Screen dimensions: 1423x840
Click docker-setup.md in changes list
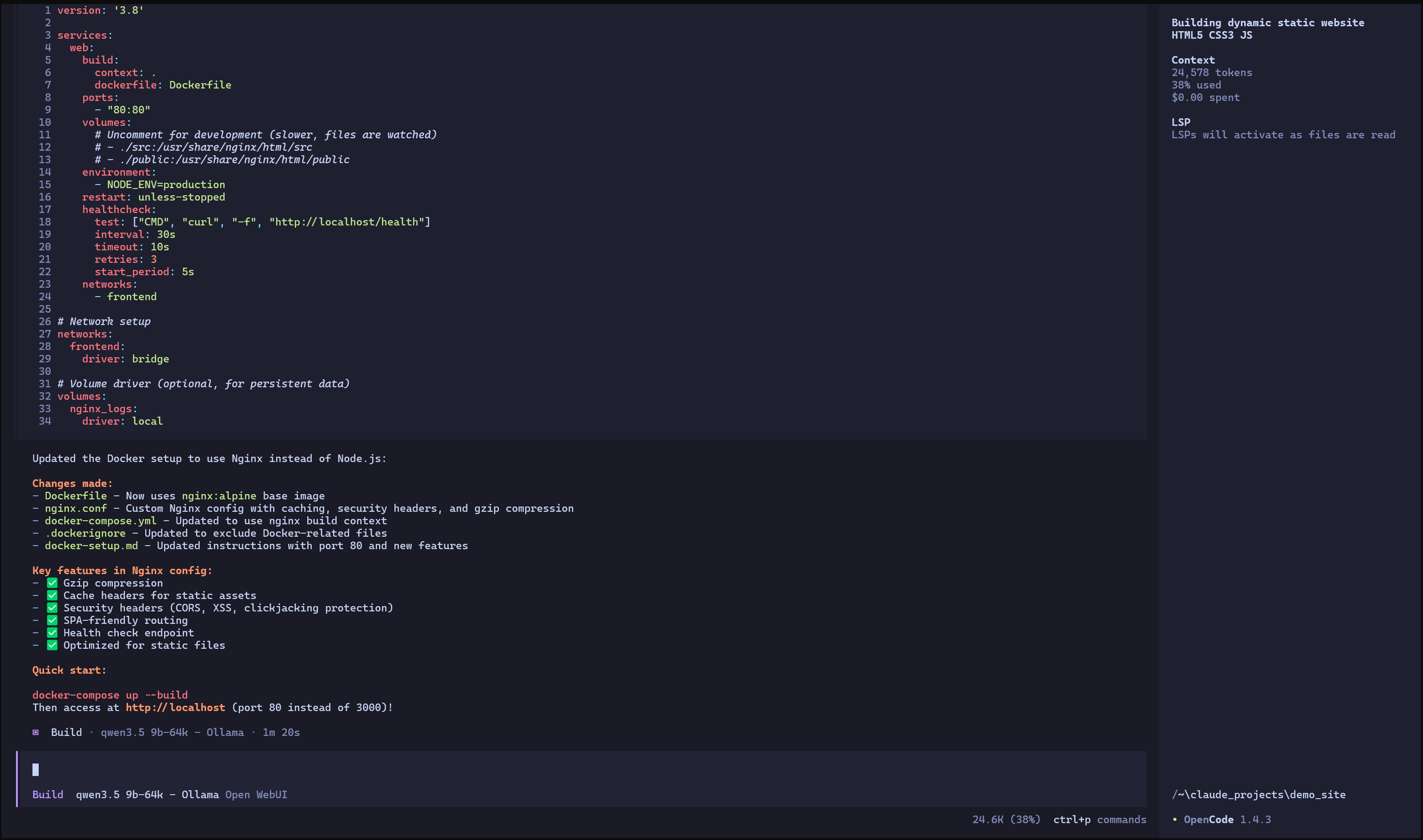point(91,546)
